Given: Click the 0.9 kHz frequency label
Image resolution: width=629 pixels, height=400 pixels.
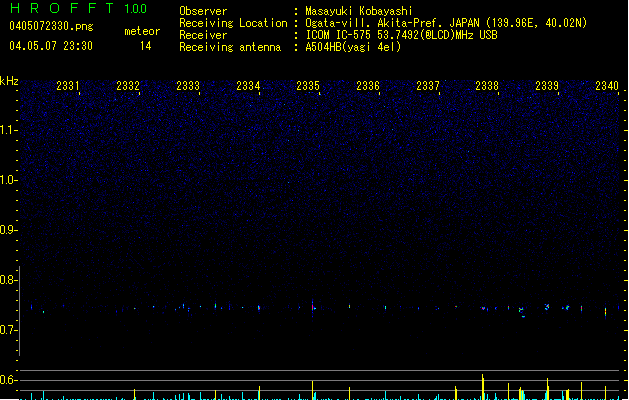Looking at the screenshot, I should coord(8,230).
